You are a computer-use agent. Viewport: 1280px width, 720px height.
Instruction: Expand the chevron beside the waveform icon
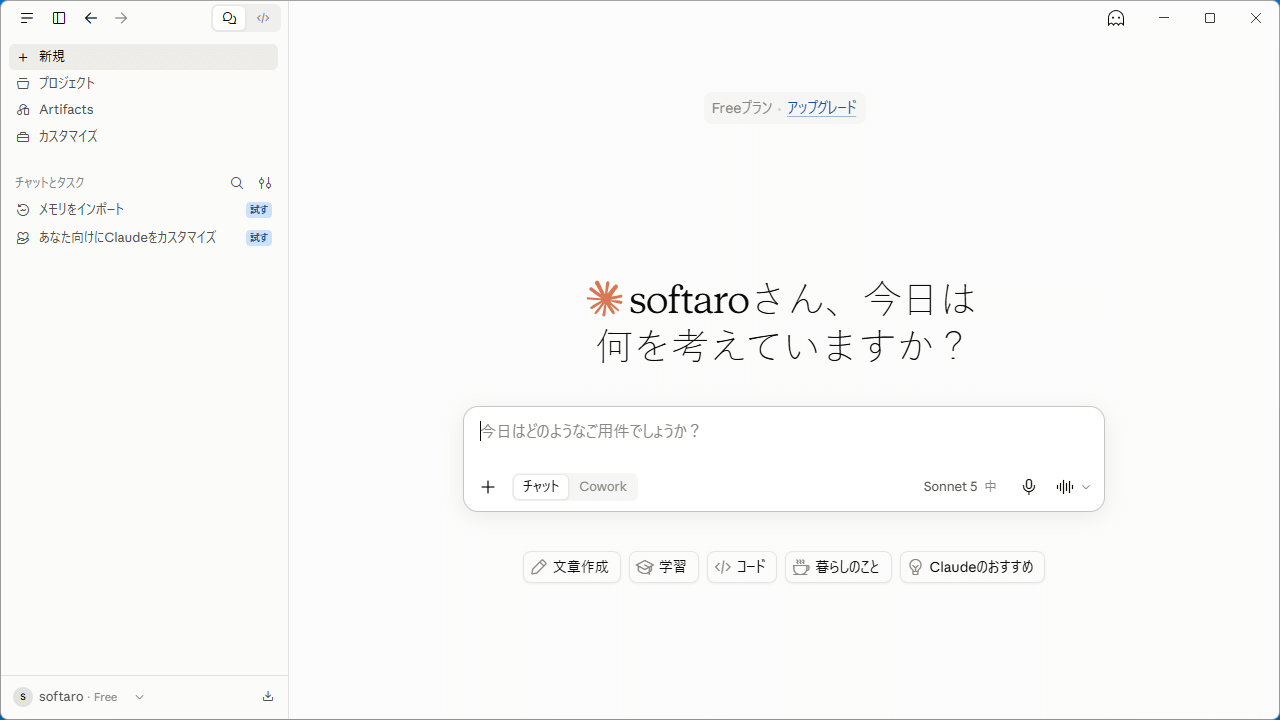[x=1086, y=487]
